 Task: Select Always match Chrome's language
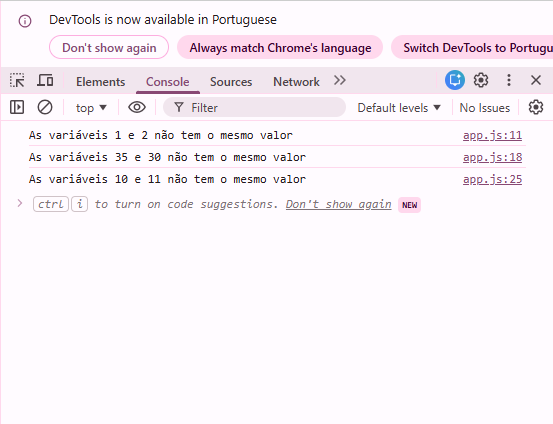click(280, 47)
